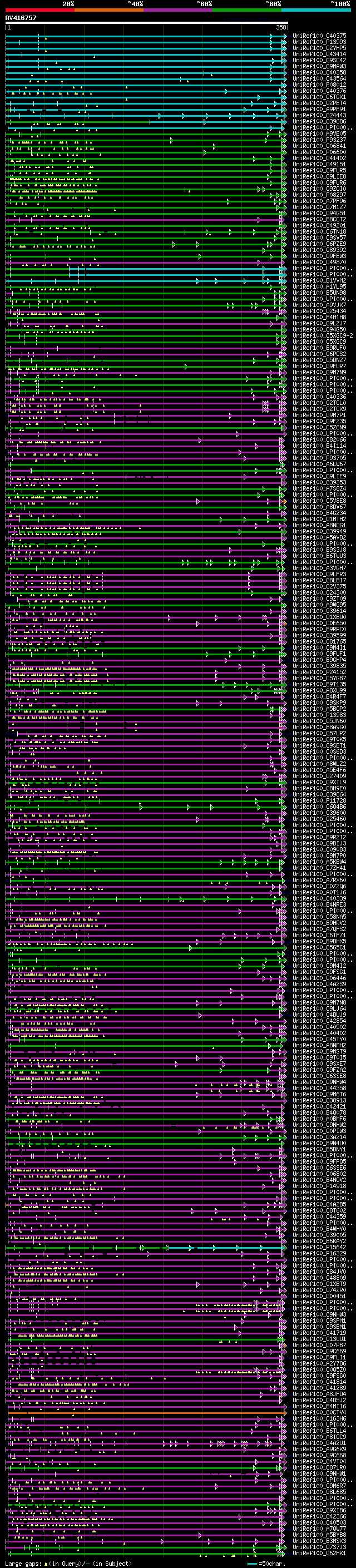
Task: Choose the UniRef100_B4MII6 hit
Action: 319,1407
